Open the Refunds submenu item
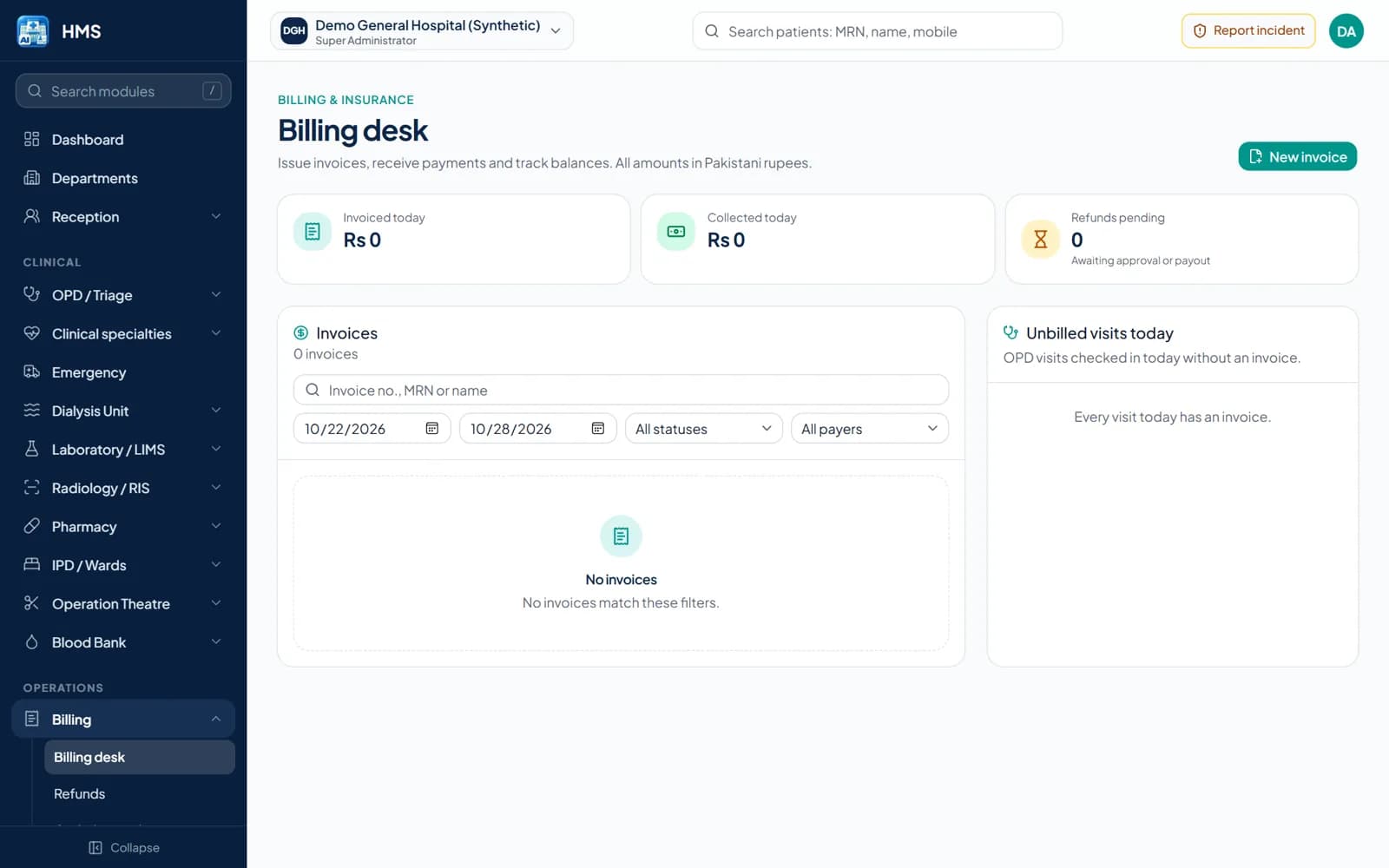 [x=140, y=794]
